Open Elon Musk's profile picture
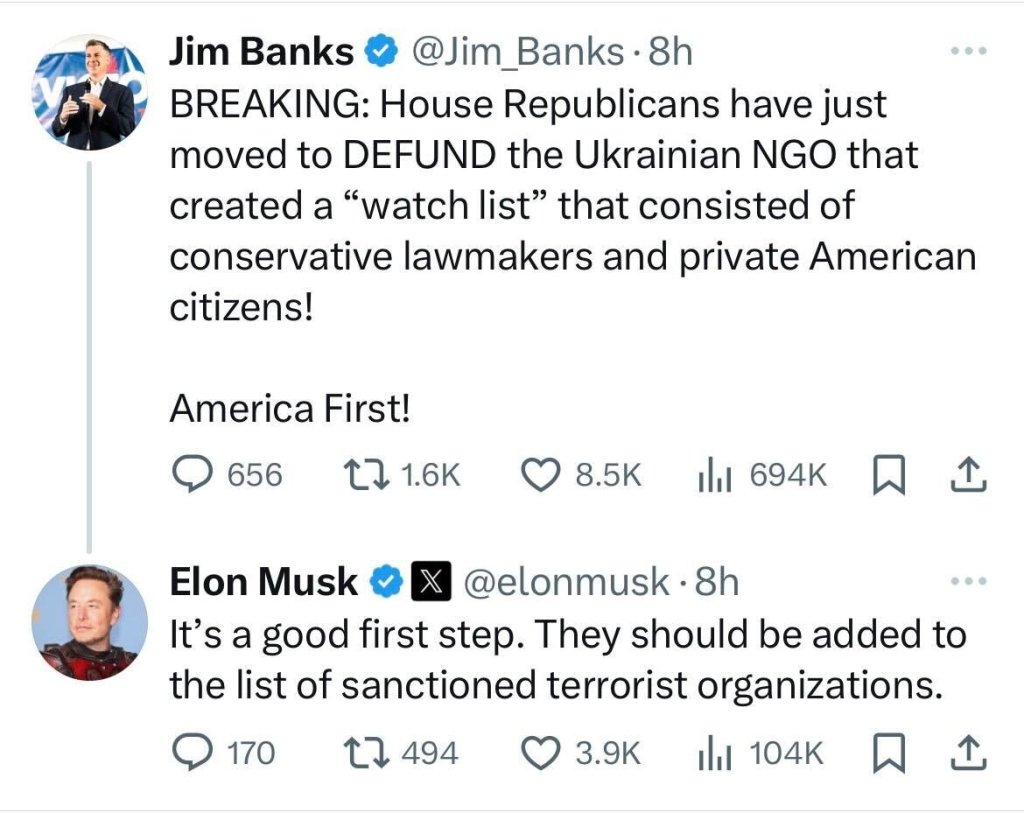1024x813 pixels. click(x=91, y=622)
